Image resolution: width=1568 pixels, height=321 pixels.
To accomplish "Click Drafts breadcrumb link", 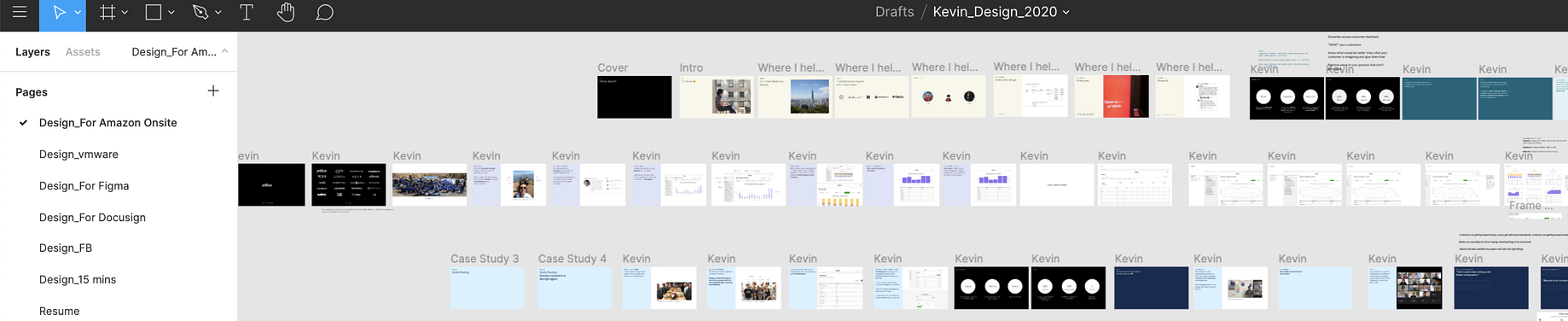I will pos(894,12).
